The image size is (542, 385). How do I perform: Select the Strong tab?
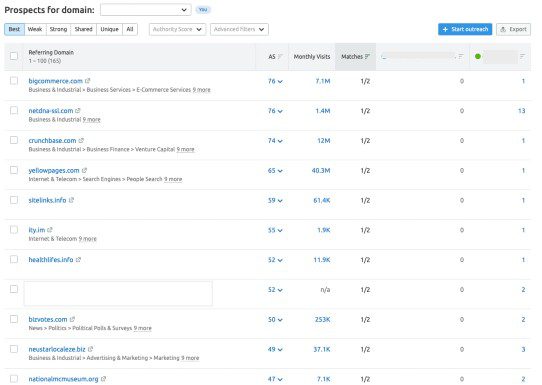(58, 29)
